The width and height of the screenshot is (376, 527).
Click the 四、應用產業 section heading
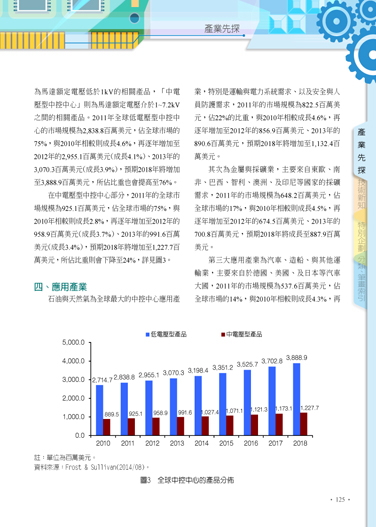60,287
